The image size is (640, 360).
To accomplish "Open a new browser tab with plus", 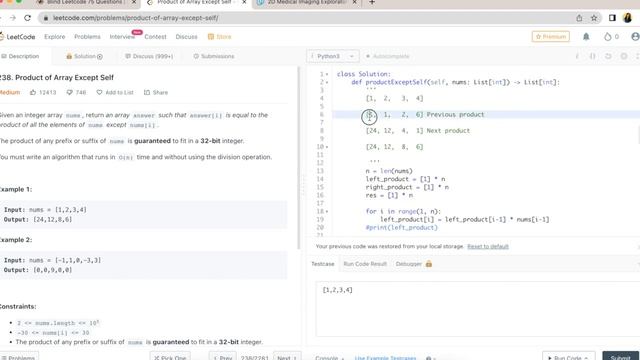I will click(x=372, y=2).
